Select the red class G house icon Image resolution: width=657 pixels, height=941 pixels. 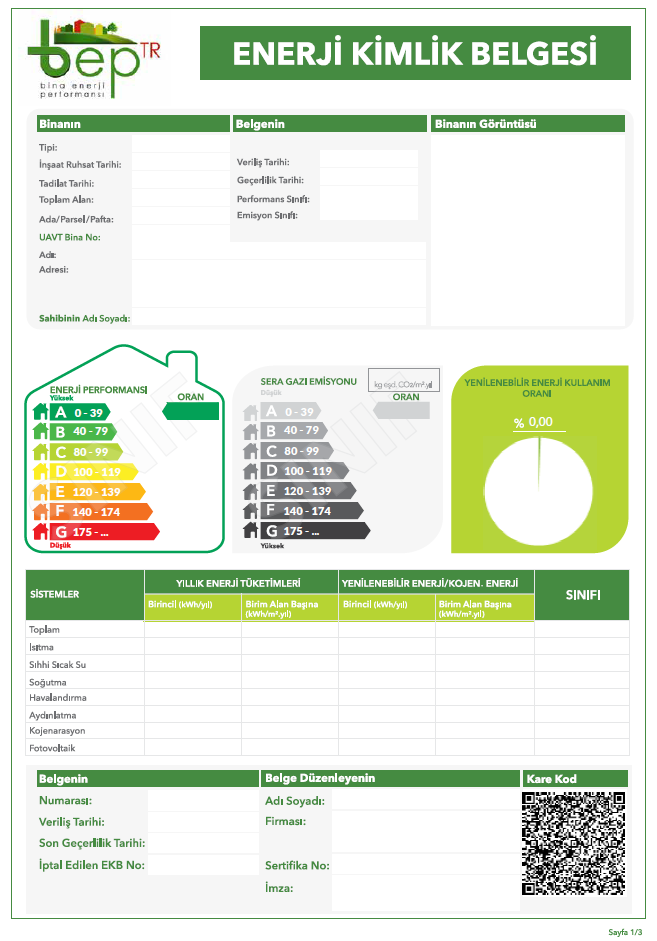pyautogui.click(x=41, y=532)
